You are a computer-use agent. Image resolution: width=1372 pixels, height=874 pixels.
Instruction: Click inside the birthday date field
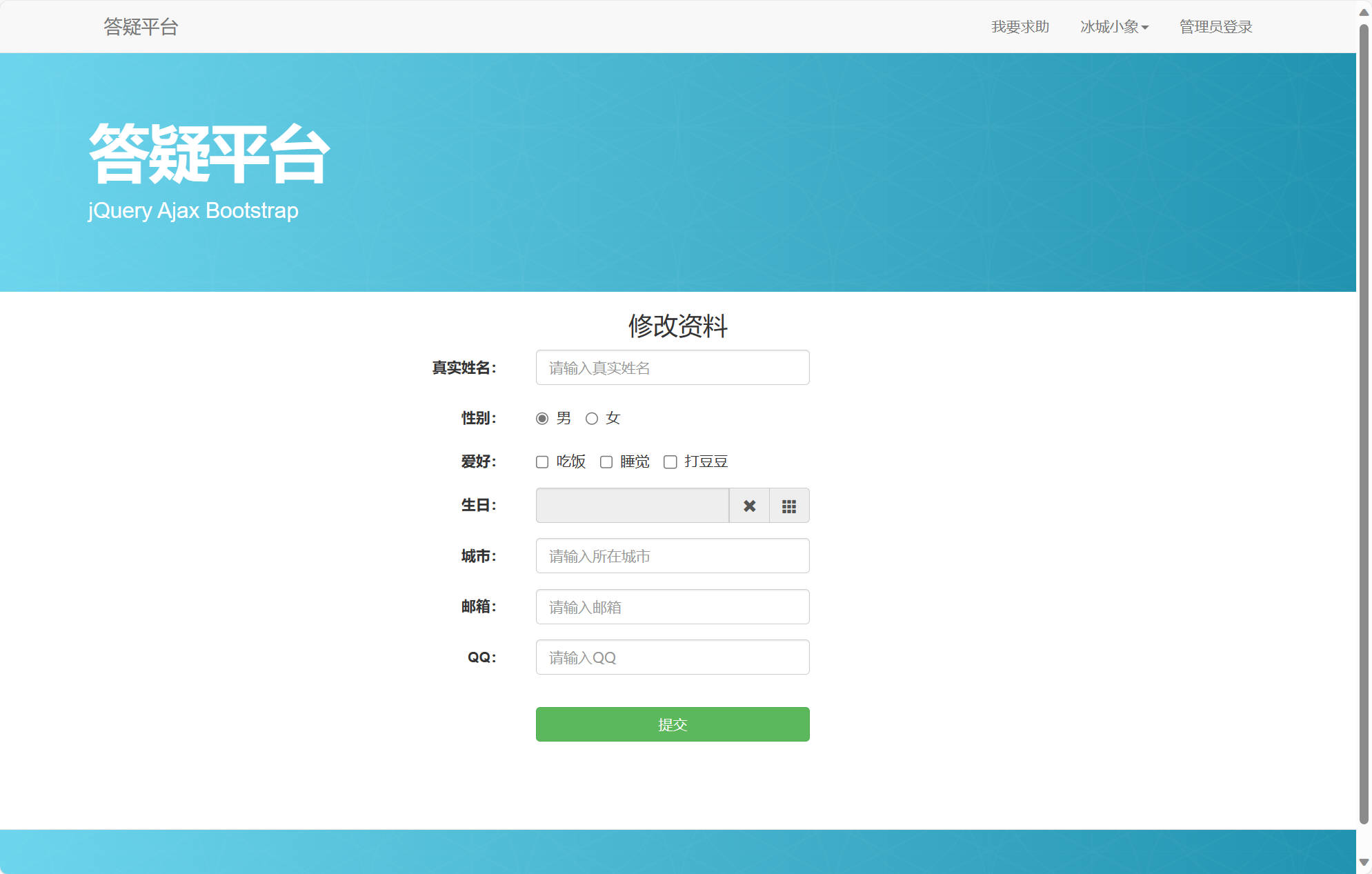632,506
